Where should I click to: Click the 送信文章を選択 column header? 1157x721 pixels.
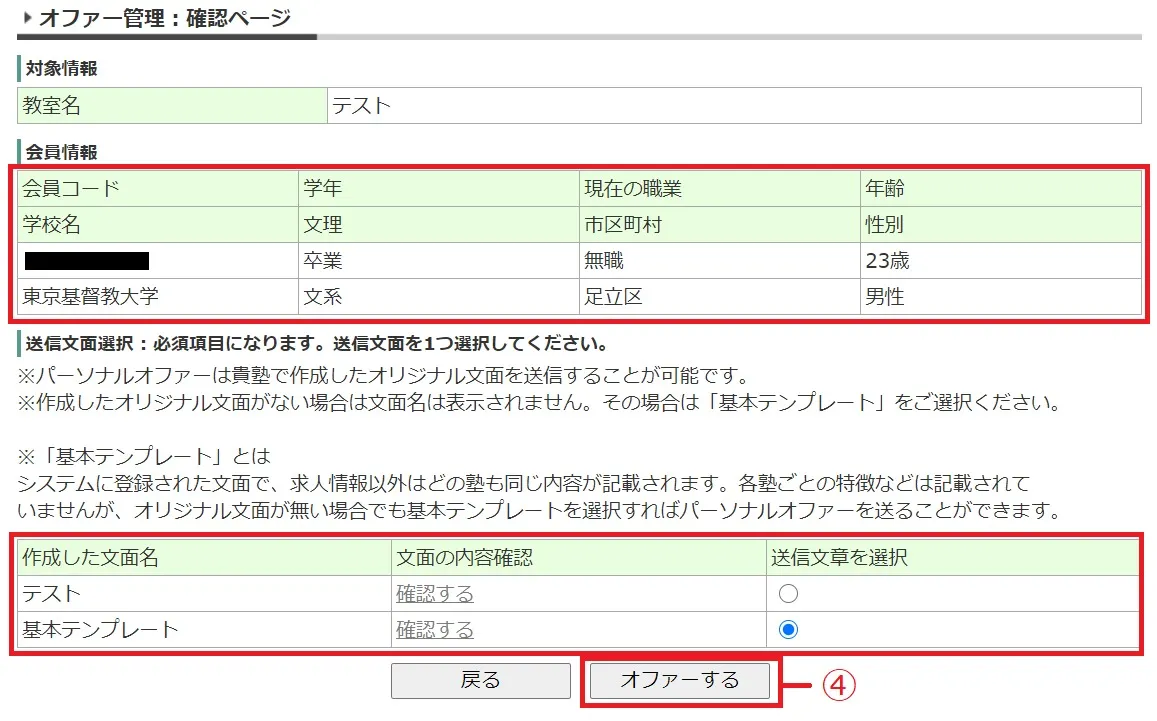[x=838, y=558]
